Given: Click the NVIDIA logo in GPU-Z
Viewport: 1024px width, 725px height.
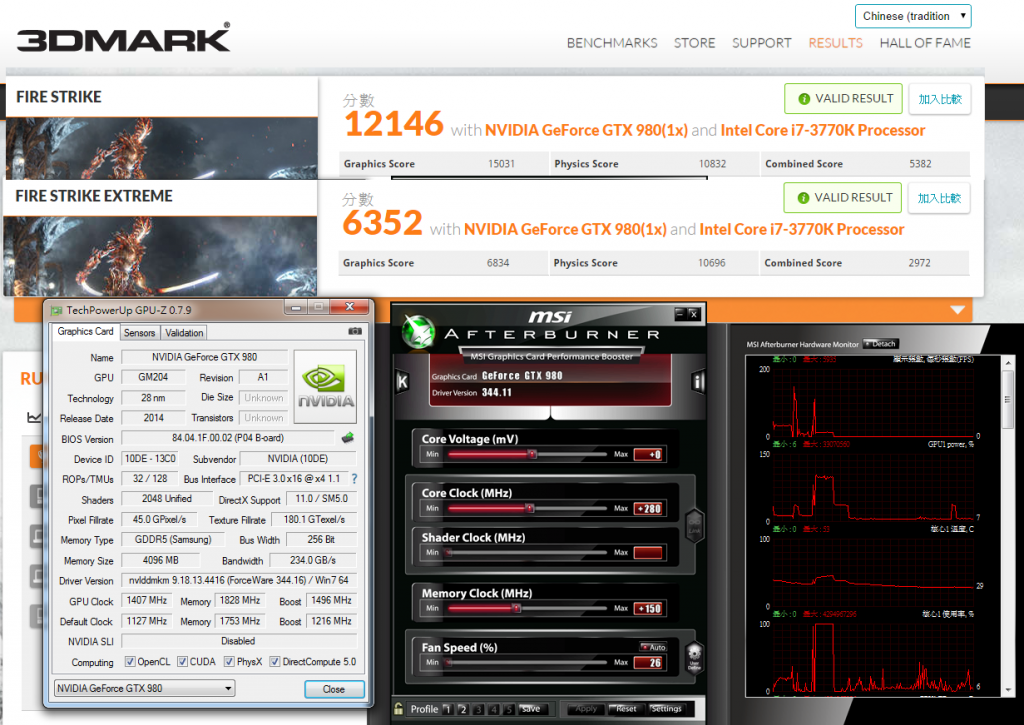Looking at the screenshot, I should coord(325,388).
